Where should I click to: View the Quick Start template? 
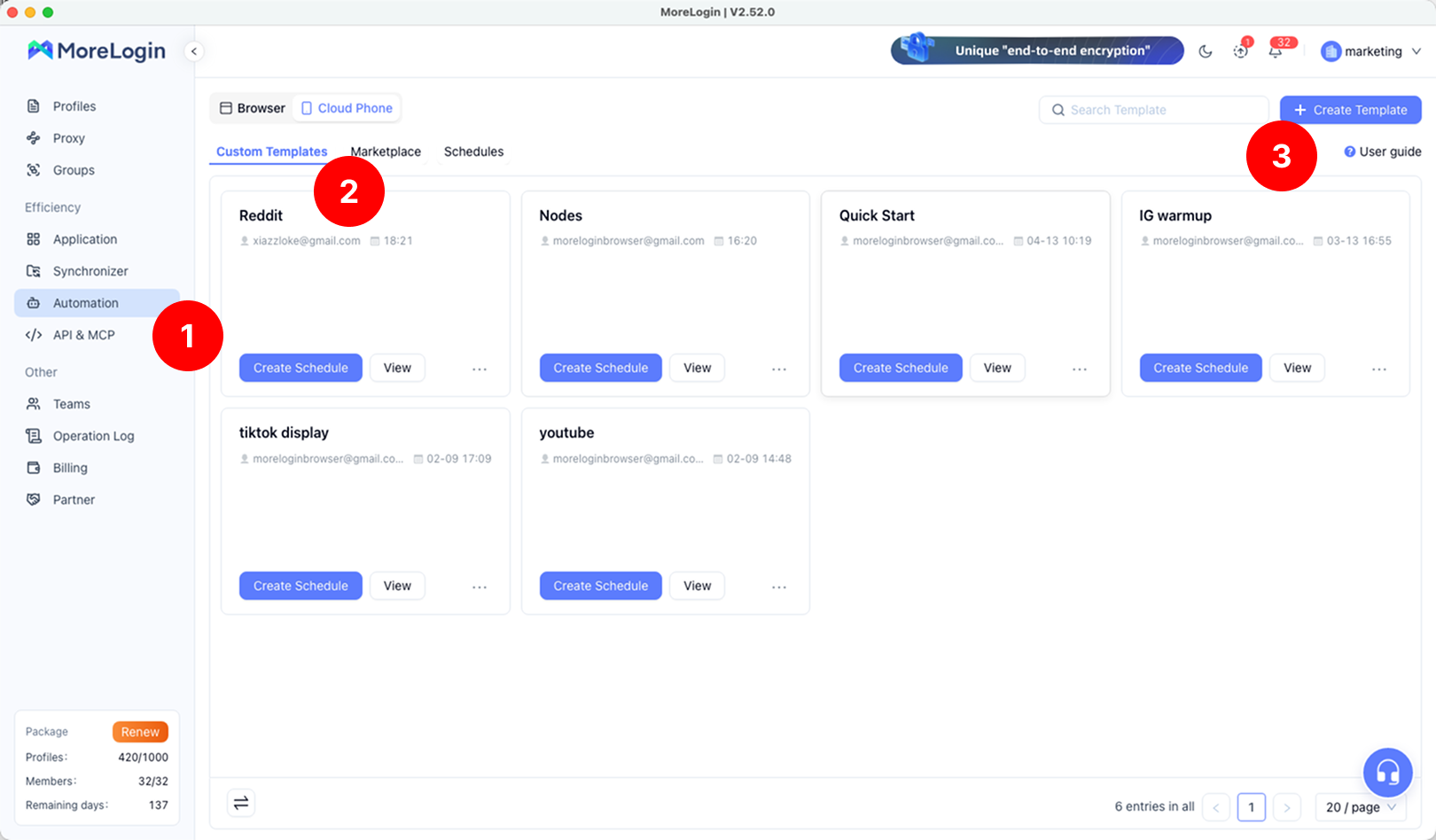click(997, 368)
